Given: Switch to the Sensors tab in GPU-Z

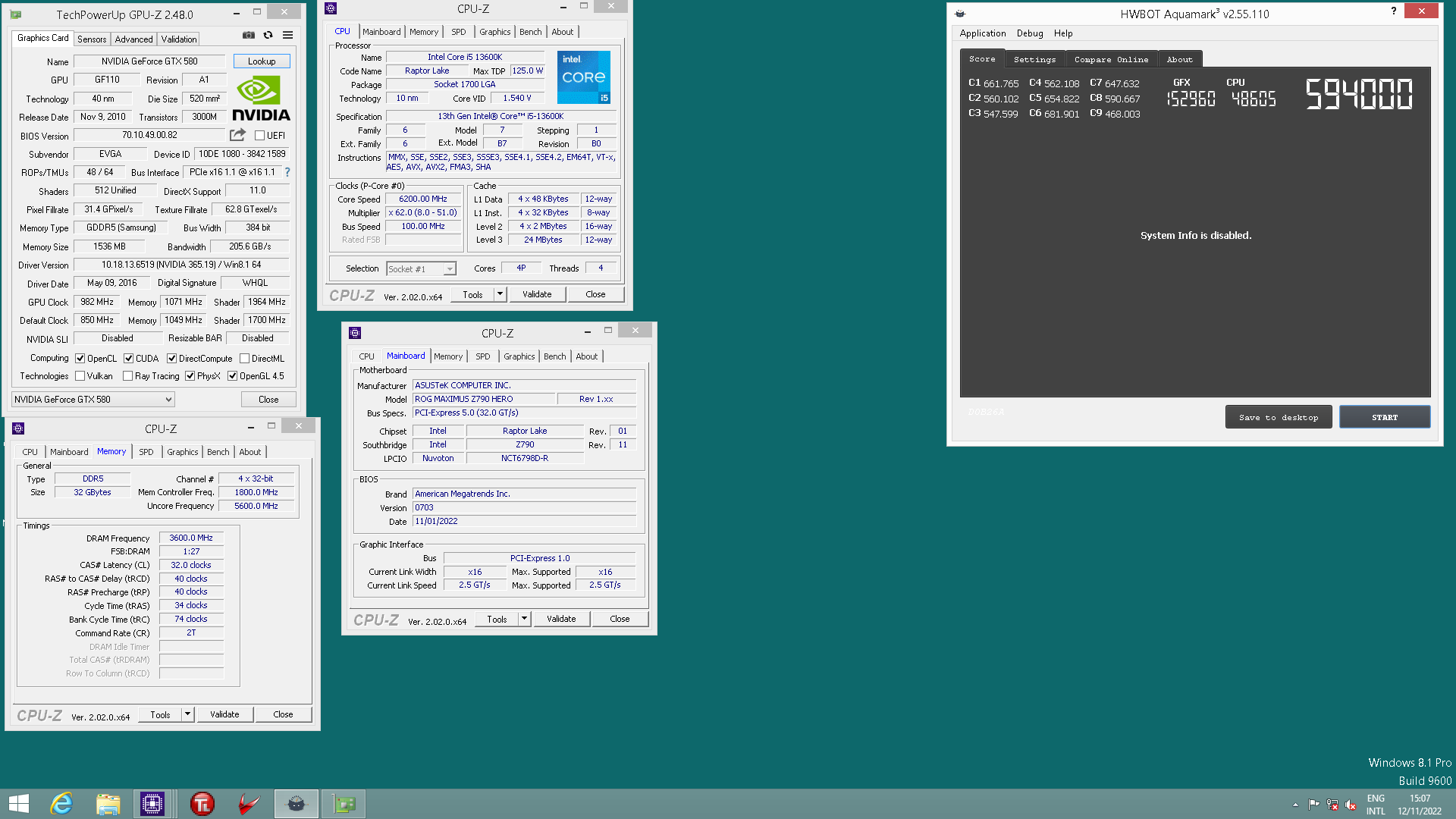Looking at the screenshot, I should [x=92, y=39].
